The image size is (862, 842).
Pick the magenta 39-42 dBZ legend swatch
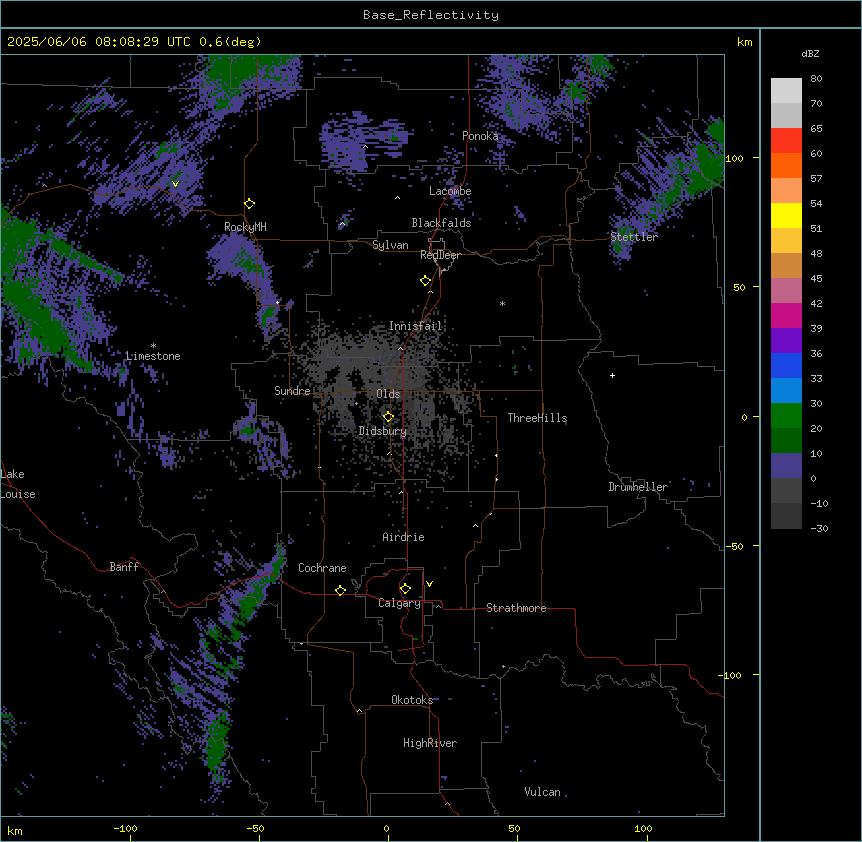[x=786, y=315]
